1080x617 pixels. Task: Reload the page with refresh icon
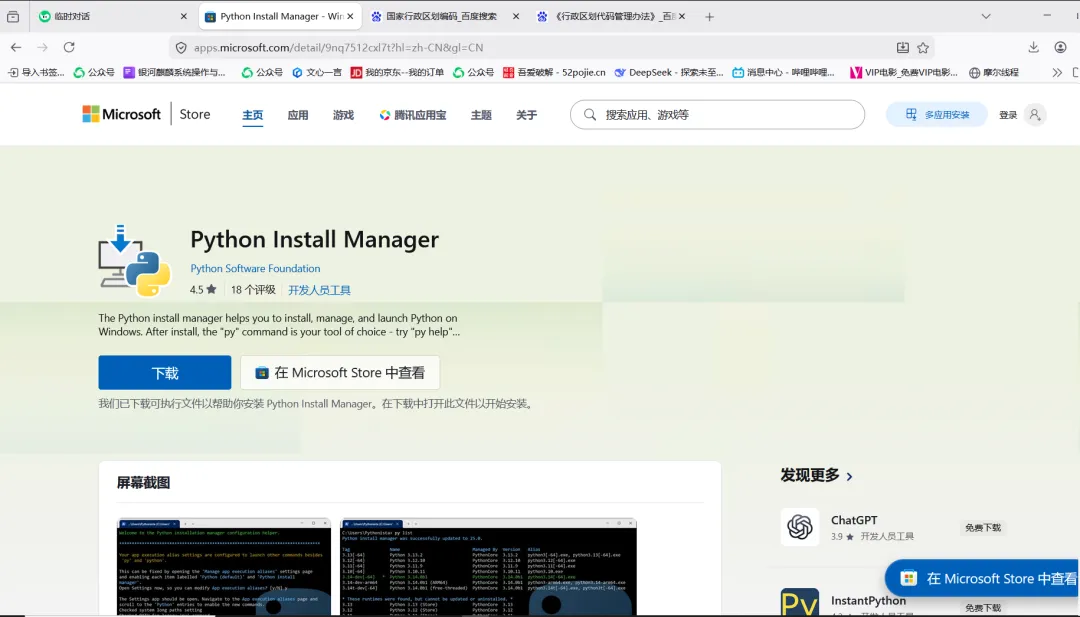[x=69, y=48]
